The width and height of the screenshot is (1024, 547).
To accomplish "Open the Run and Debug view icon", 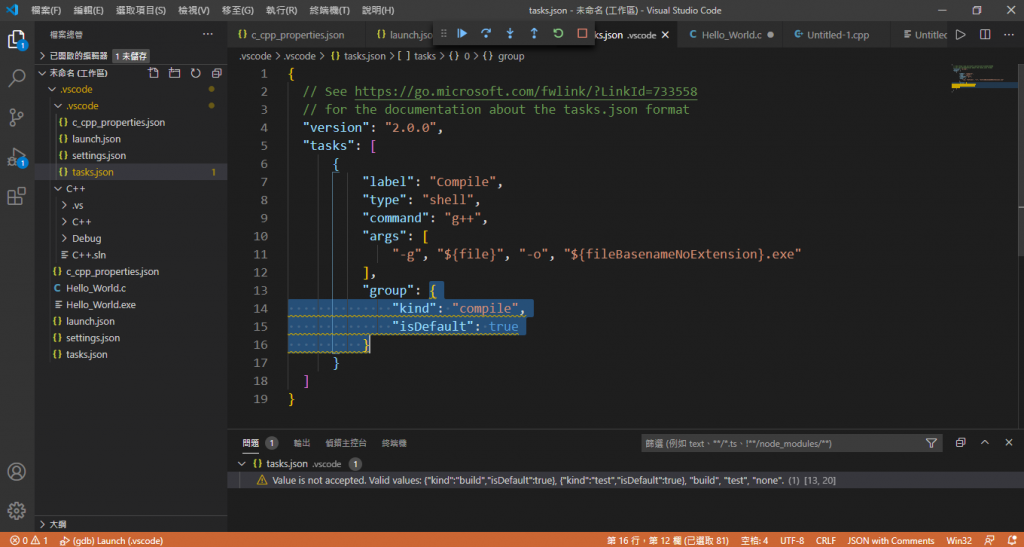I will [16, 157].
